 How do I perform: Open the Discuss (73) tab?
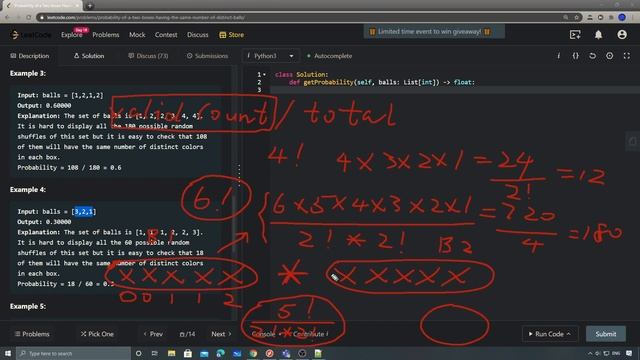click(148, 56)
